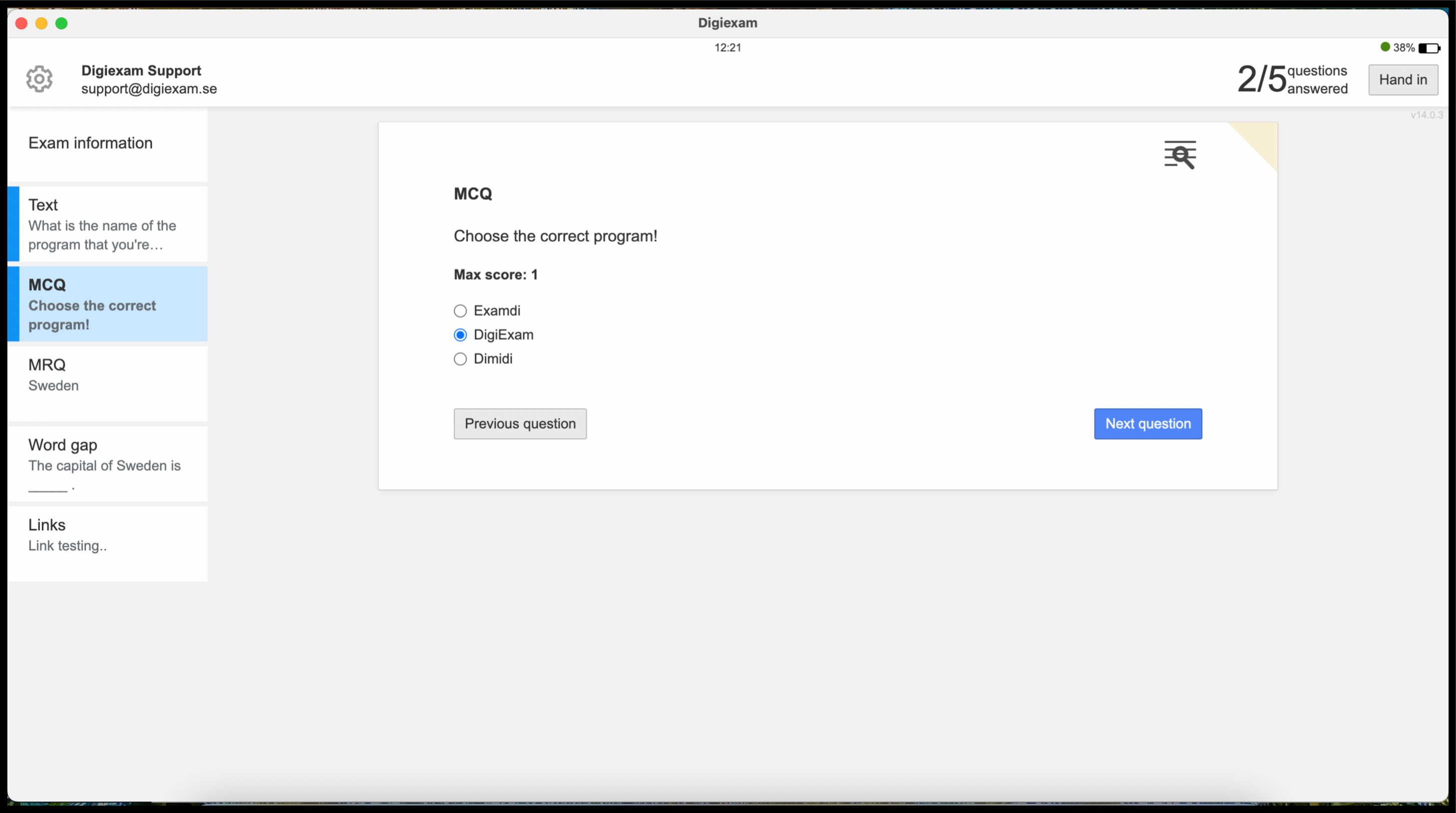Go to the Text question in sidebar
Screen dimensions: 1456x813
[x=107, y=224]
